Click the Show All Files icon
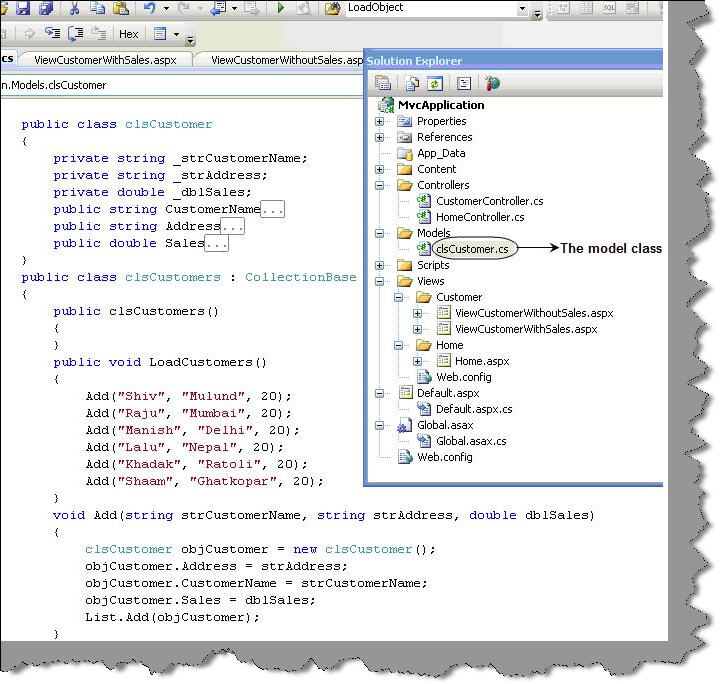720x684 pixels. 412,84
